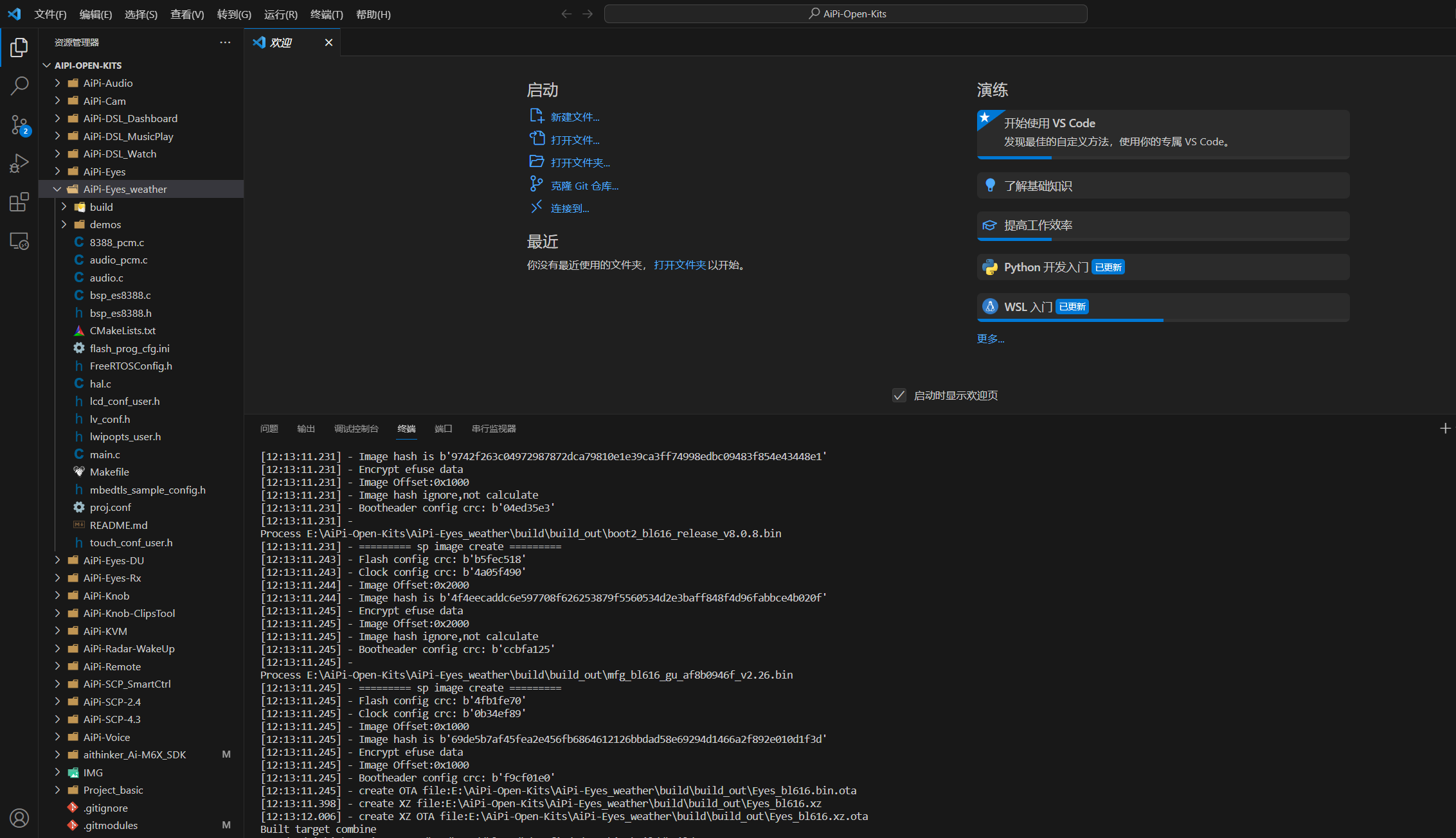Open the 运行(R) menu
Image resolution: width=1456 pixels, height=838 pixels.
click(281, 14)
